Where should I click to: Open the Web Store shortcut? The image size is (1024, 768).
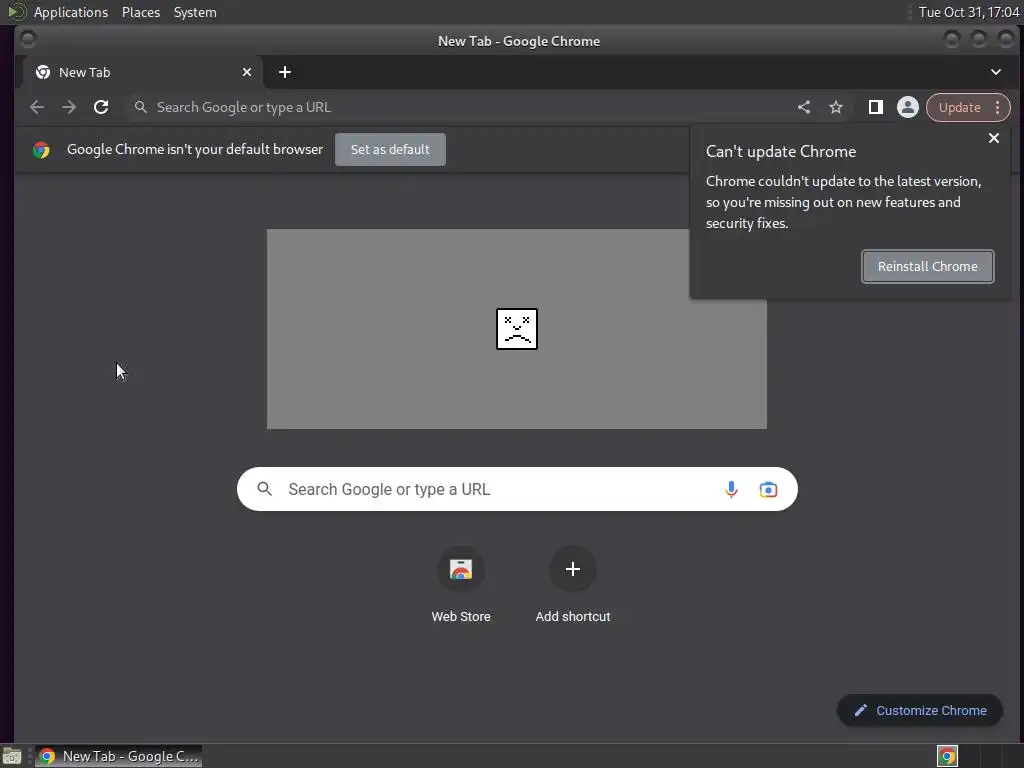tap(460, 583)
